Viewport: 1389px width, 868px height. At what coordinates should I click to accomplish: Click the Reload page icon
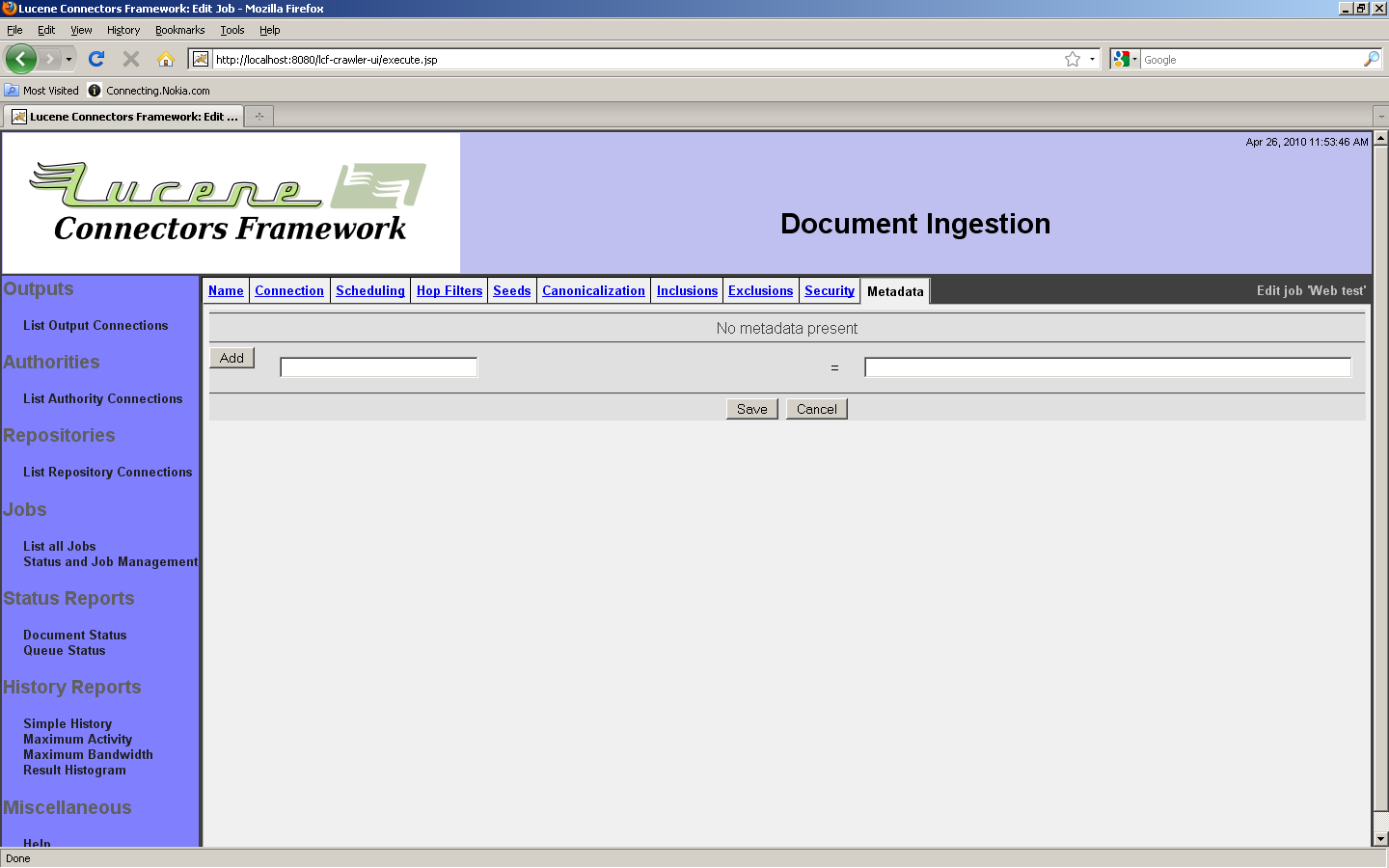pos(96,59)
